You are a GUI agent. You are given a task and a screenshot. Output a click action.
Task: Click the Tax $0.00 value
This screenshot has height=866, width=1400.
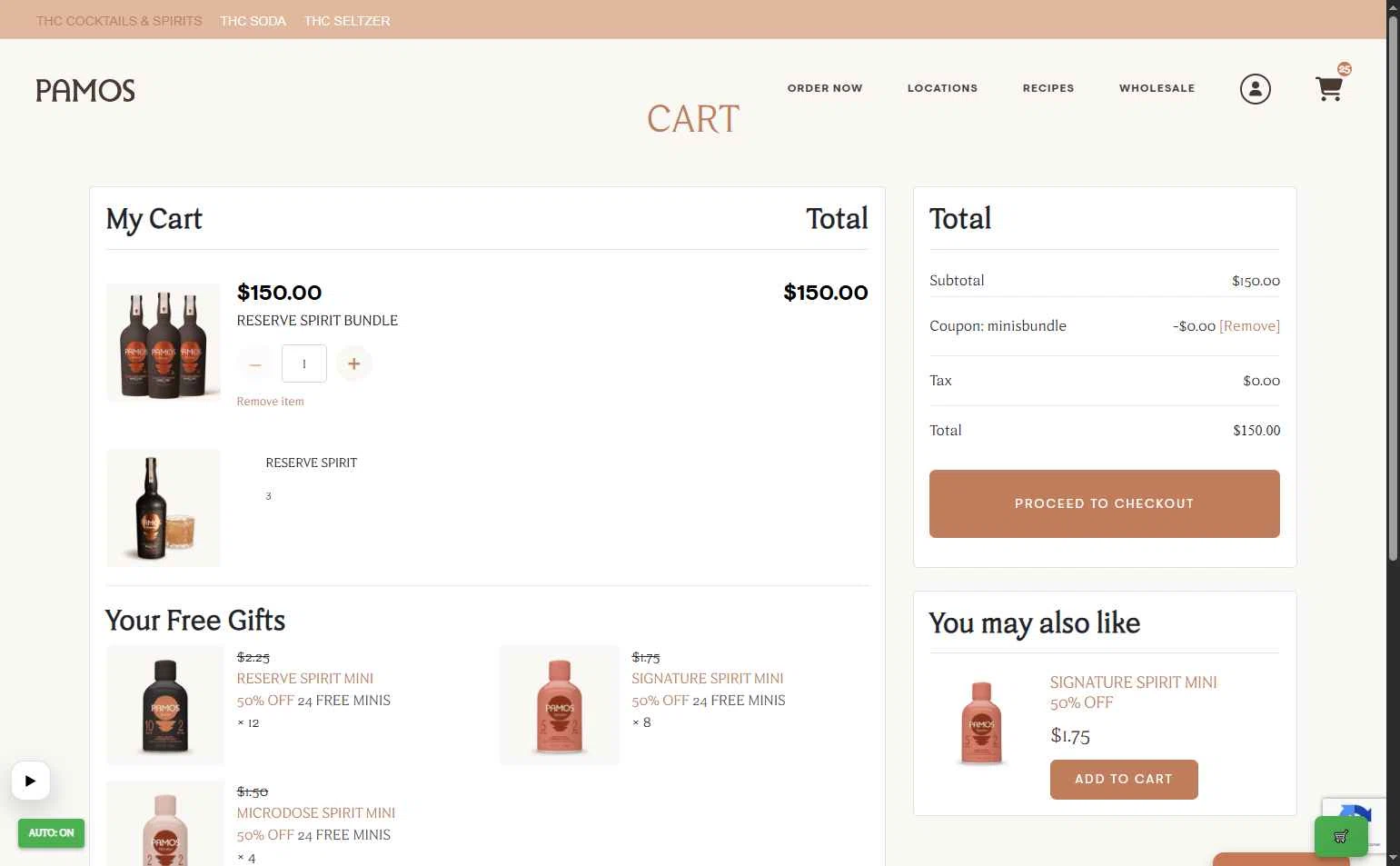pos(1261,382)
